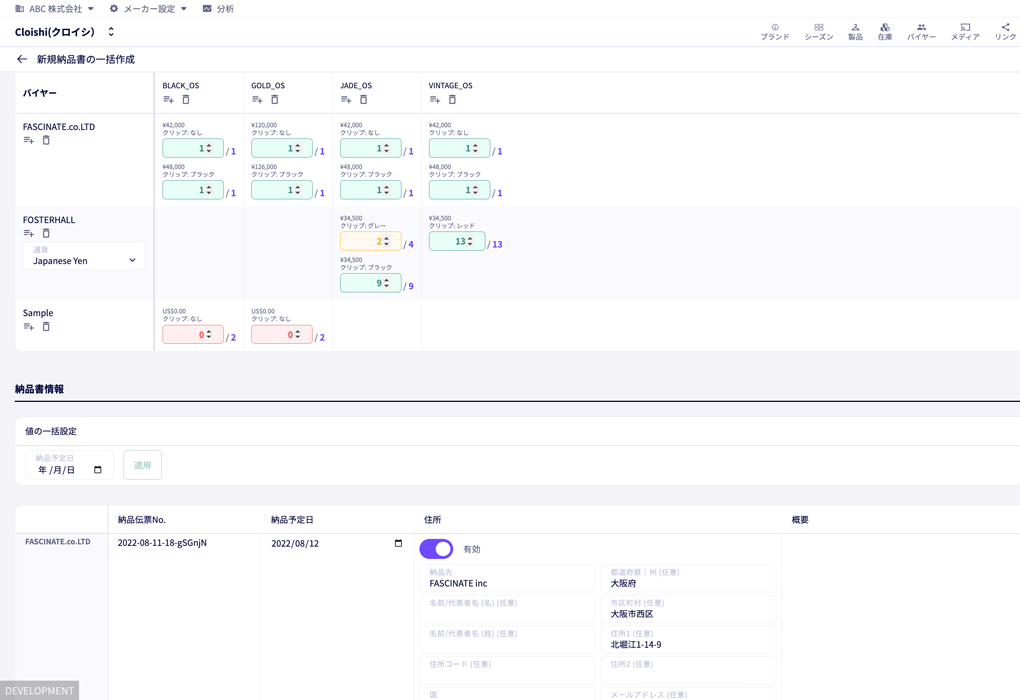Click Sample GOLD_OS quantity field showing 0

282,334
